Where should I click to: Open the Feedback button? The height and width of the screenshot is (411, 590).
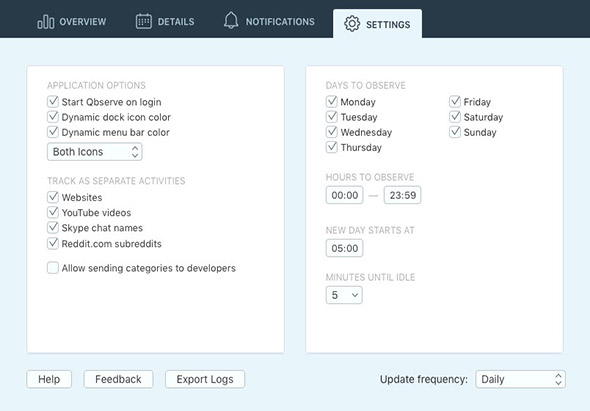click(x=119, y=379)
